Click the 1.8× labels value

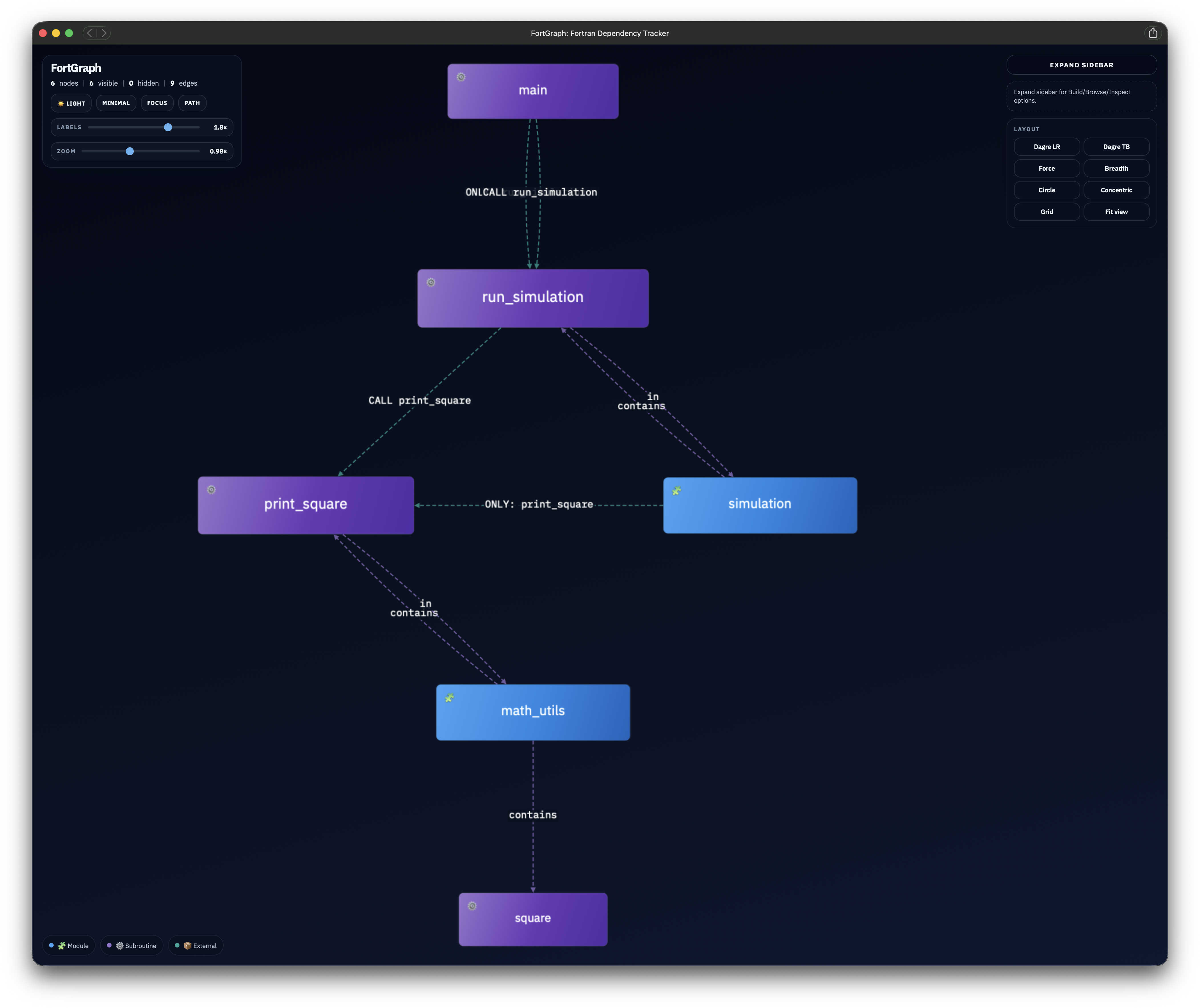(x=220, y=128)
